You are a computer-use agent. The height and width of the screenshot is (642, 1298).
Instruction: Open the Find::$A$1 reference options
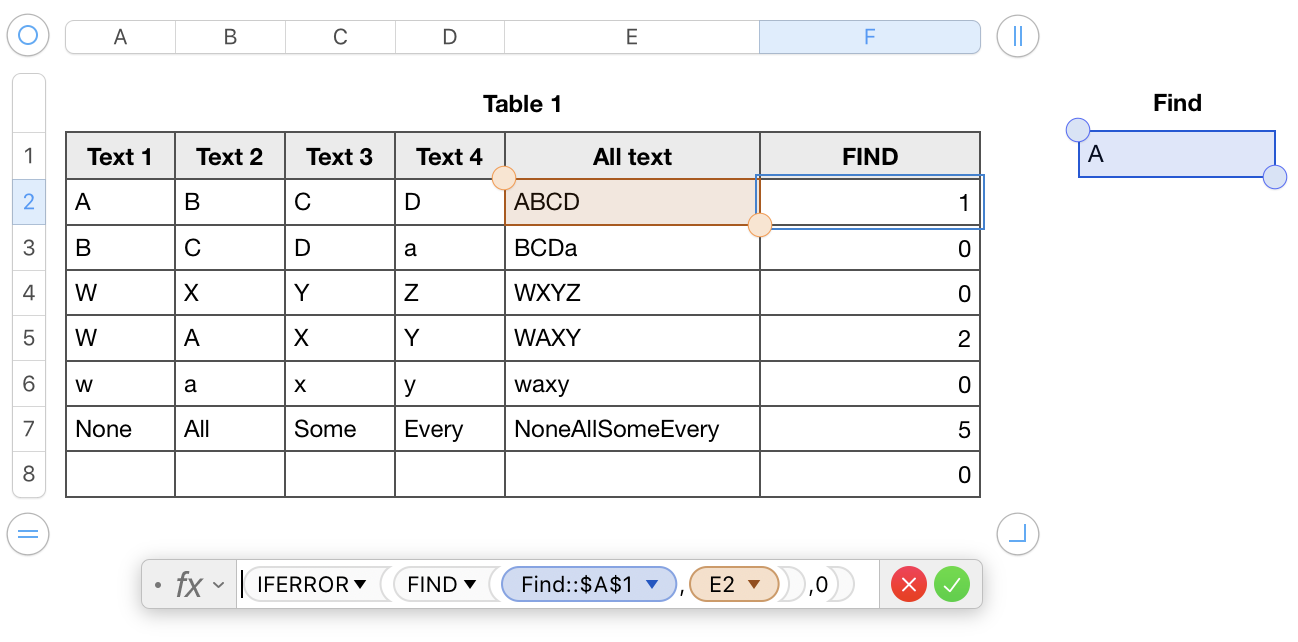[x=652, y=585]
